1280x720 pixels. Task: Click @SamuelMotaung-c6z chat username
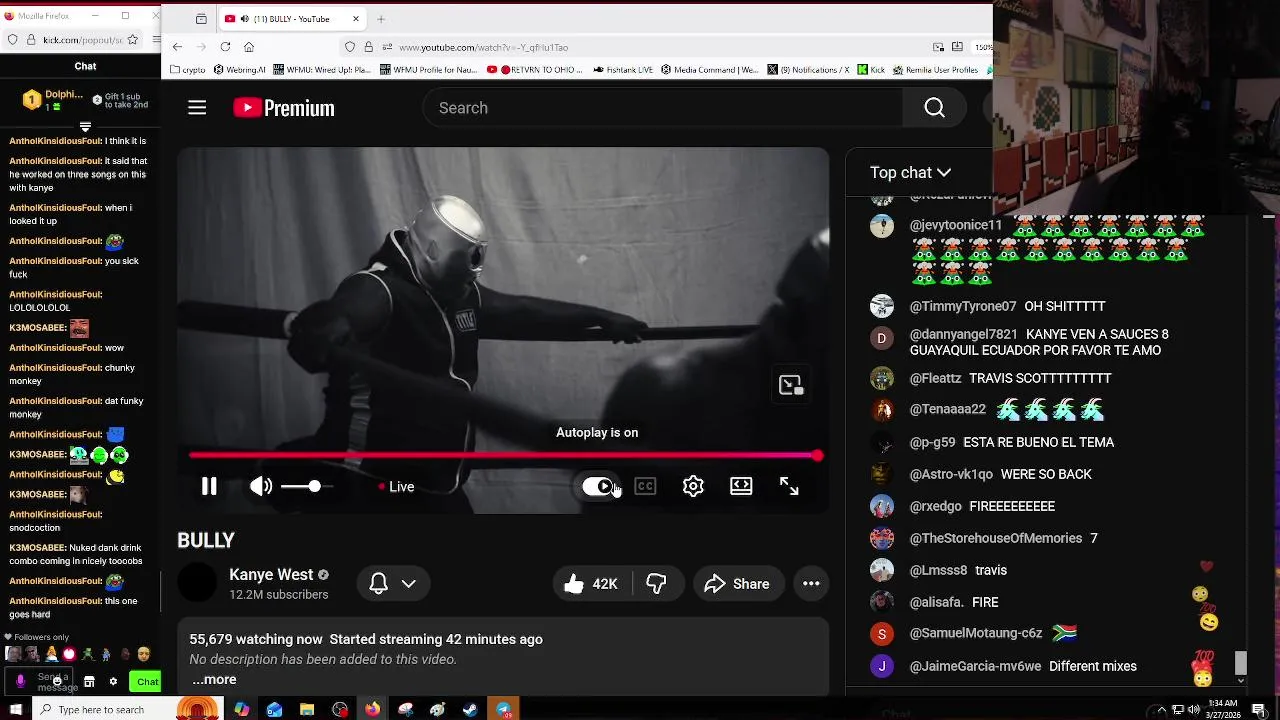[975, 634]
